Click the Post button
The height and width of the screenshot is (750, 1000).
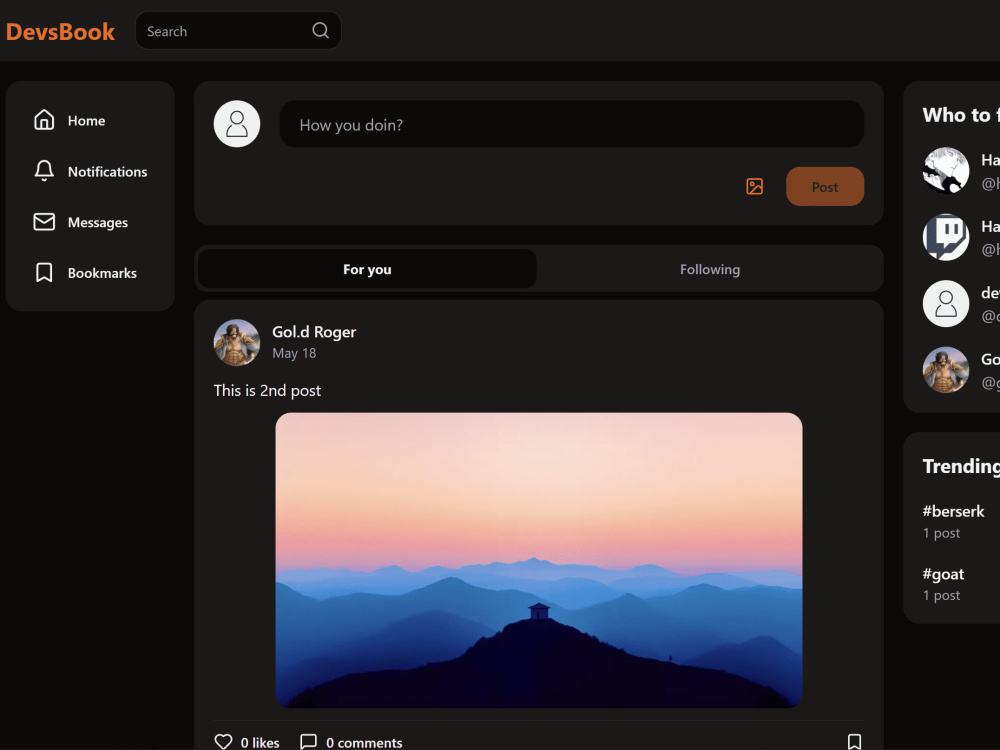825,186
